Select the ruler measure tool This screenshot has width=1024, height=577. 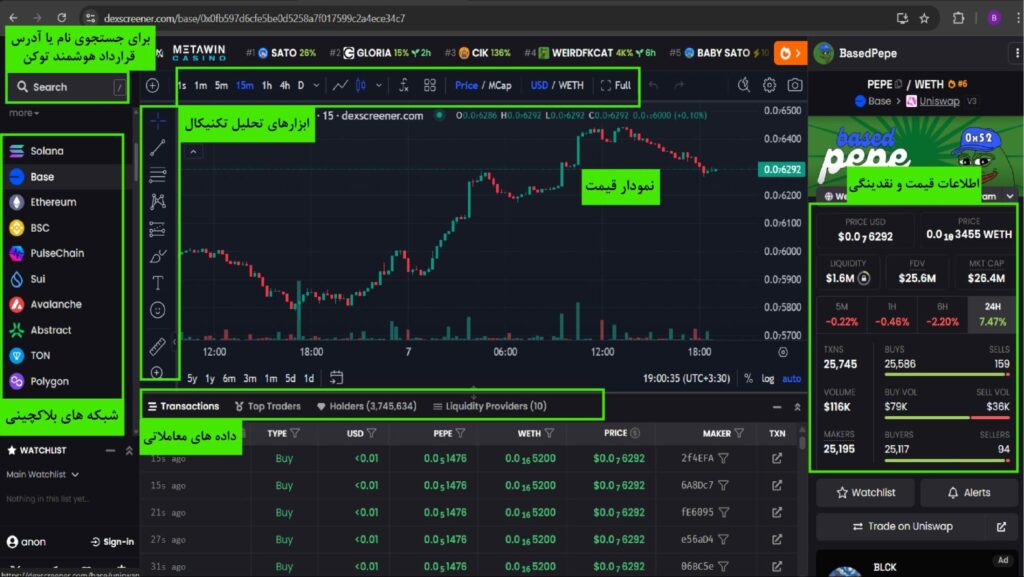pyautogui.click(x=157, y=346)
